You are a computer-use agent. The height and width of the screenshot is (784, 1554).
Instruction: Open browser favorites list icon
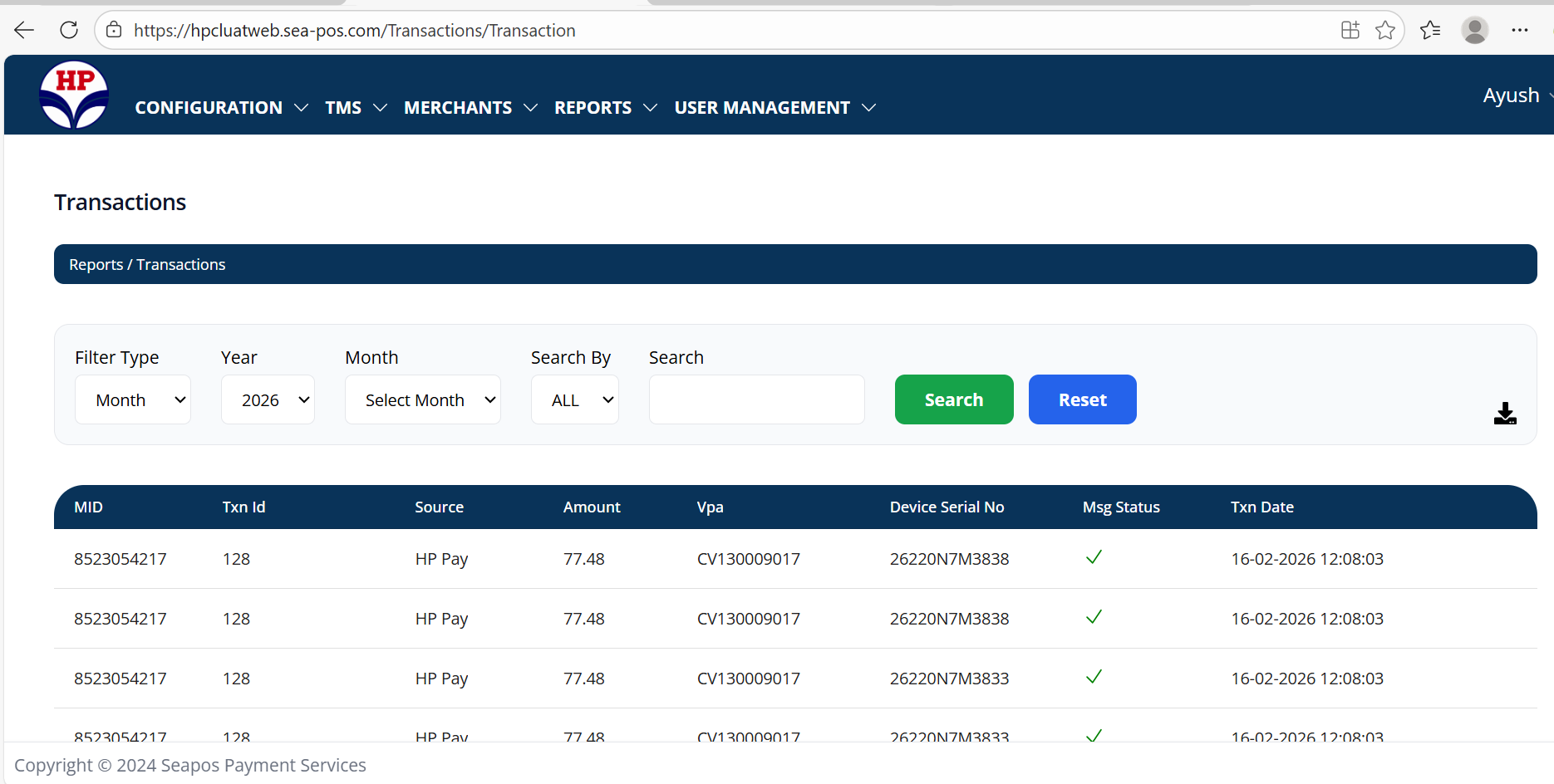coord(1429,31)
